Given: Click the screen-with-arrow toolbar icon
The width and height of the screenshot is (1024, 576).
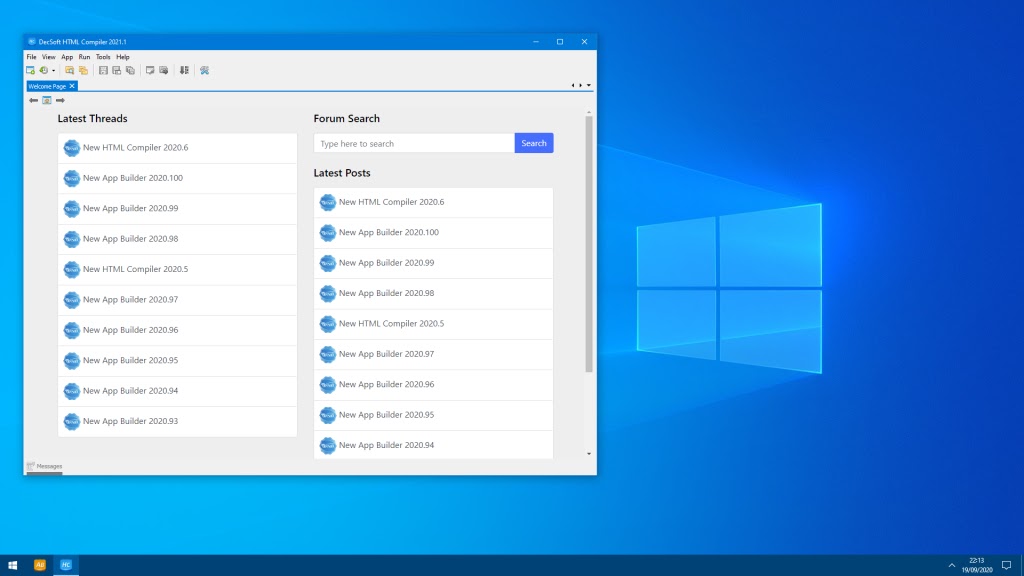Looking at the screenshot, I should click(x=164, y=71).
